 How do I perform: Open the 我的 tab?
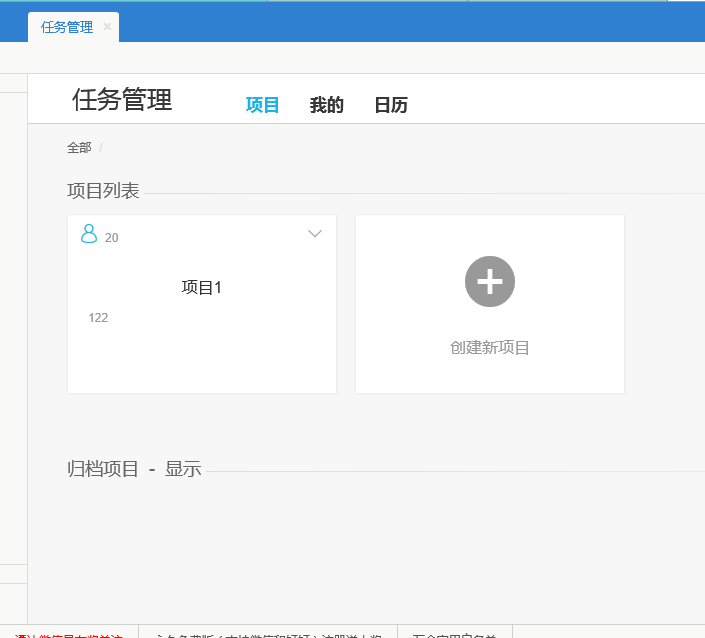[326, 105]
